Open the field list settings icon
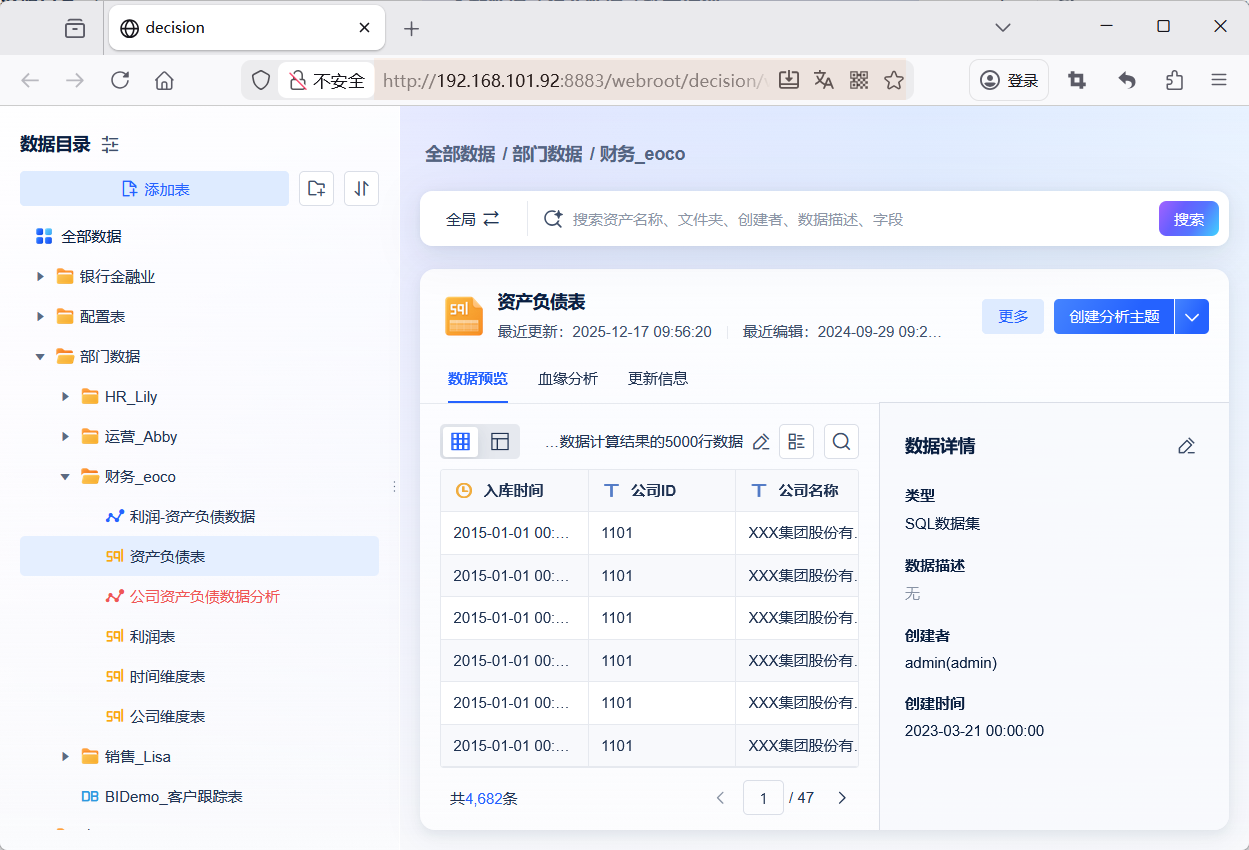The width and height of the screenshot is (1249, 850). point(796,441)
